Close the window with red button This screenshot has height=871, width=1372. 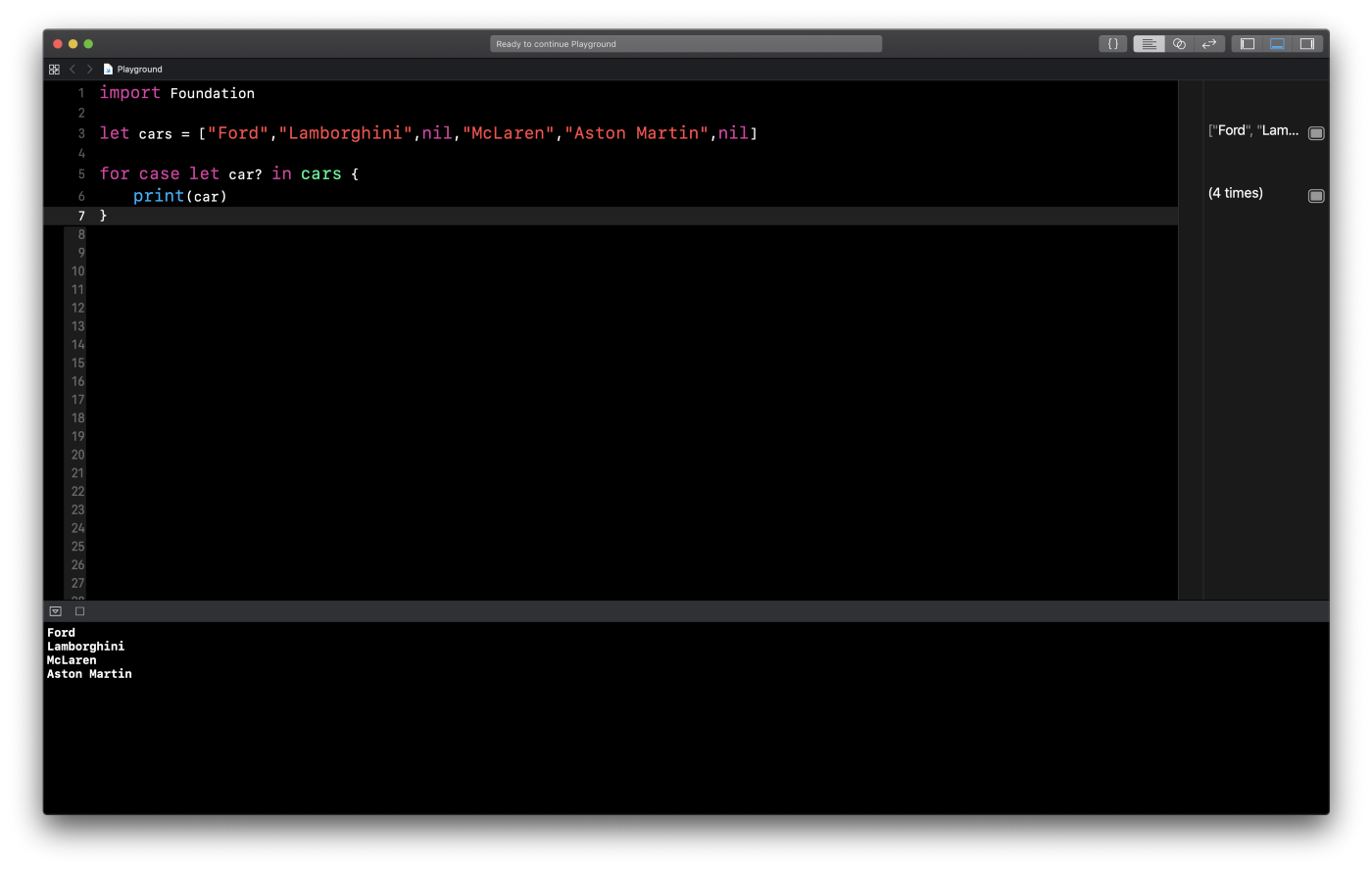(x=58, y=44)
